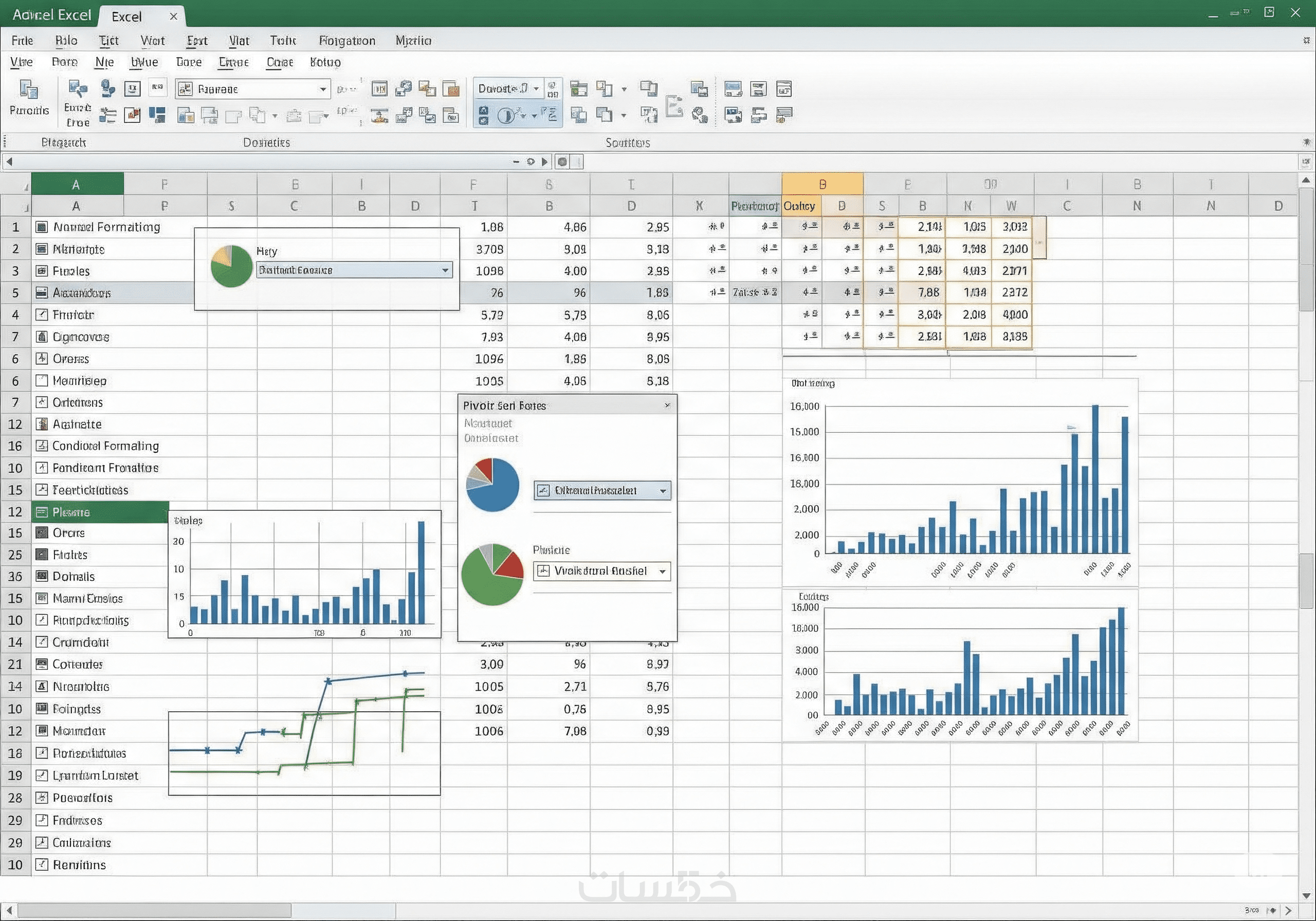Click the round record button beside formula bar

coord(562,162)
